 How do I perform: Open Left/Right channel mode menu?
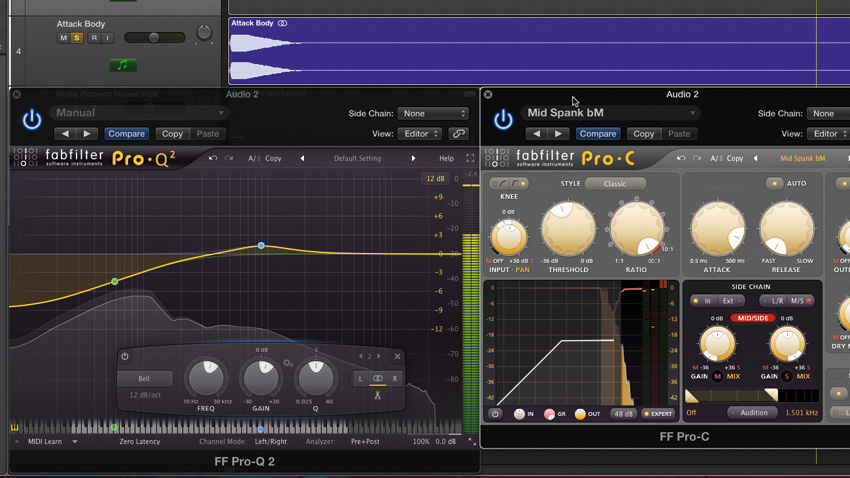tap(271, 442)
